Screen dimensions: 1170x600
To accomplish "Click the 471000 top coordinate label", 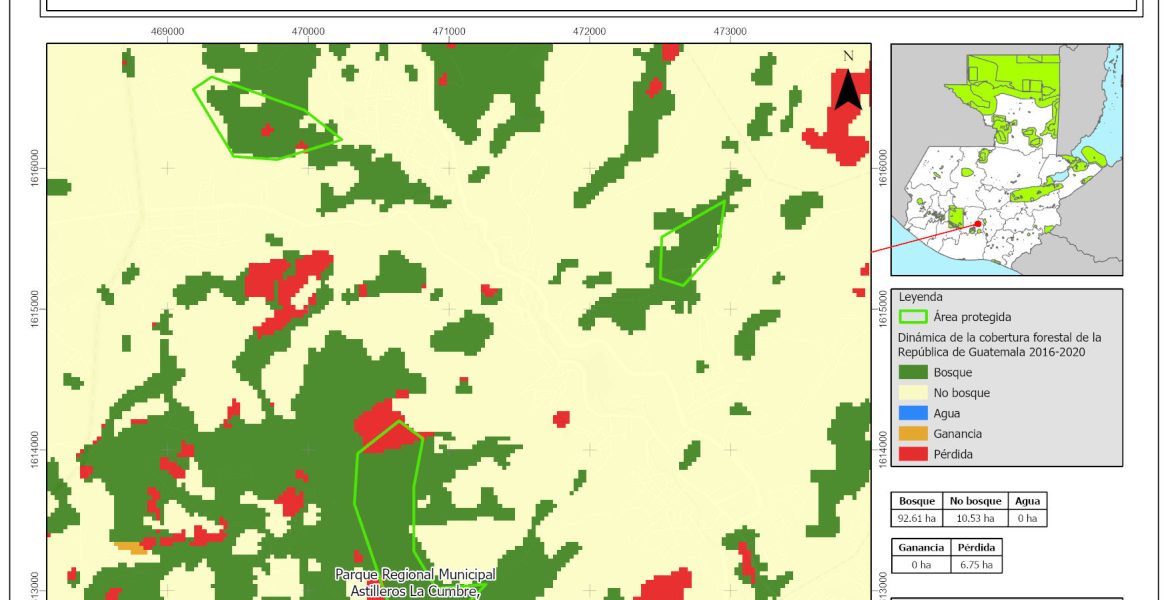I will click(449, 32).
